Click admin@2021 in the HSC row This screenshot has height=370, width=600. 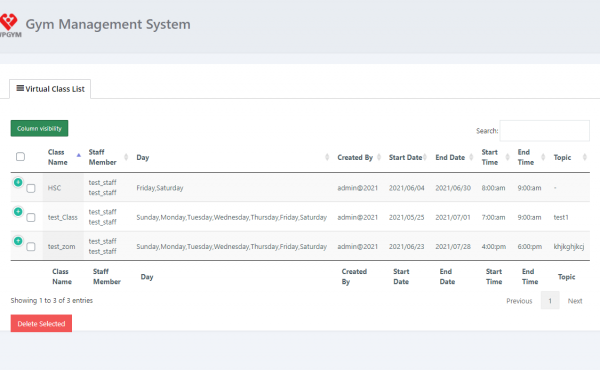[x=357, y=188]
